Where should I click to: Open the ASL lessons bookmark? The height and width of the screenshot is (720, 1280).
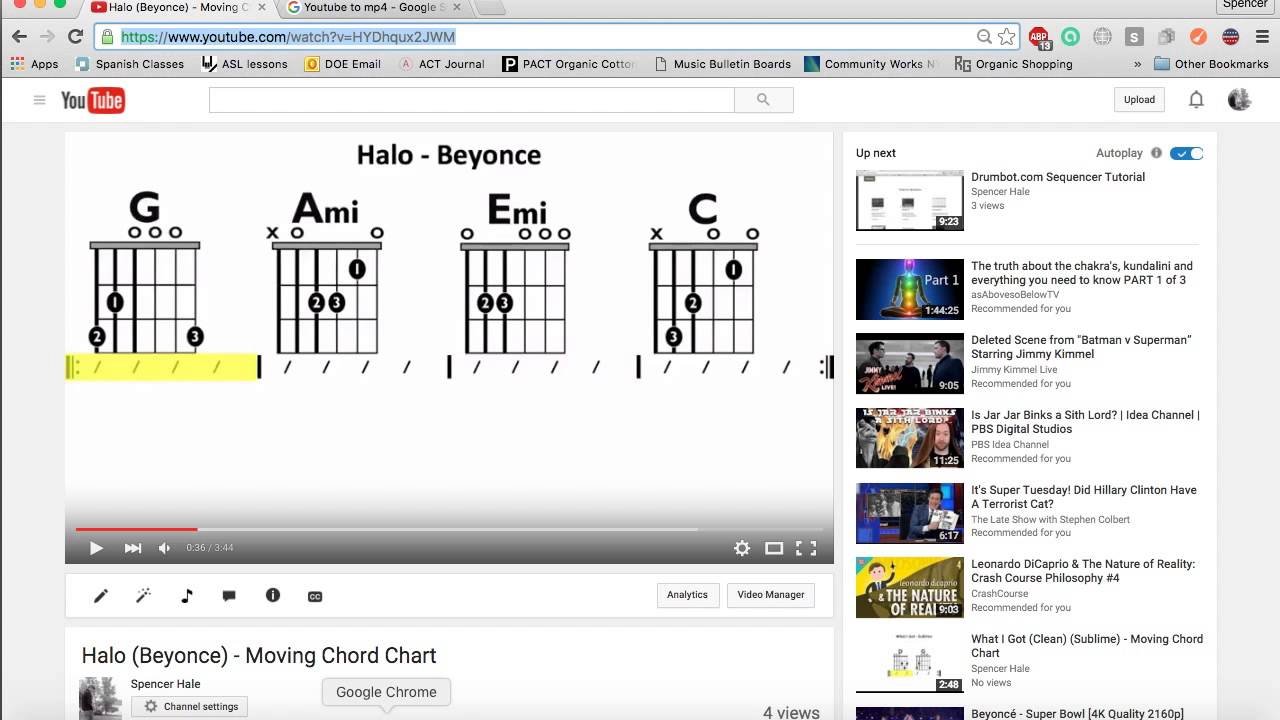pos(244,64)
